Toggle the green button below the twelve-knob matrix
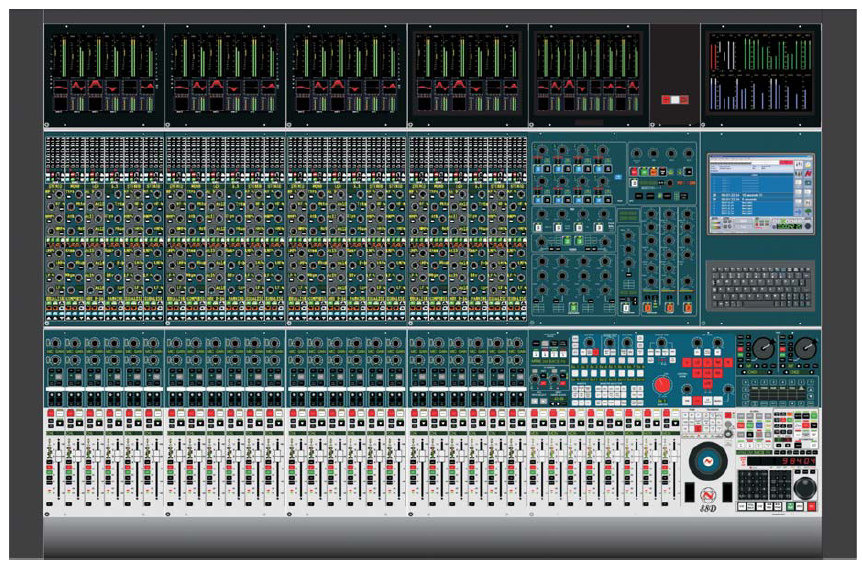Screen dimensions: 862x567 [x=573, y=307]
